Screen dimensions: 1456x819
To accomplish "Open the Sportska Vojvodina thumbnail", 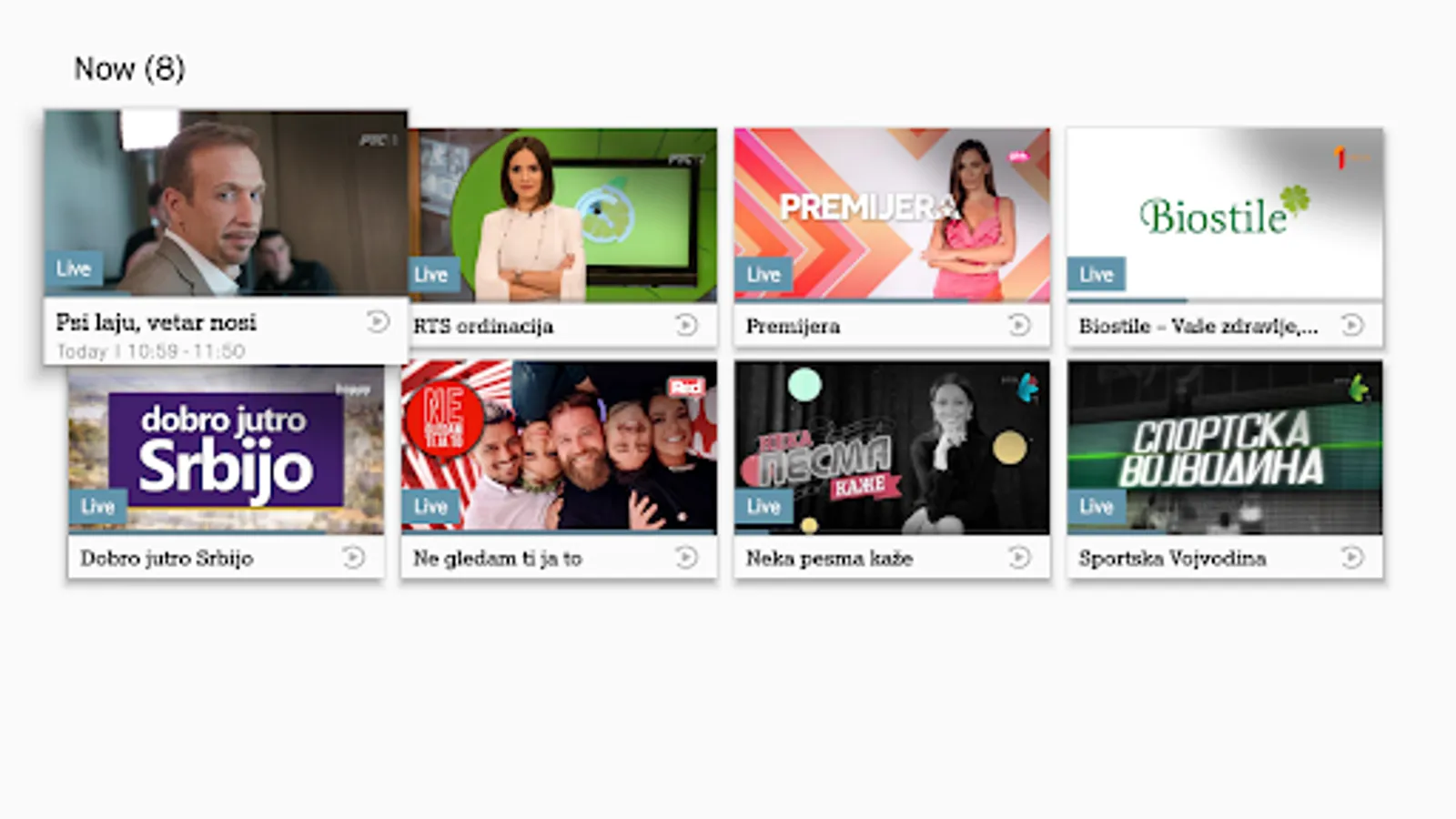I will 1225,448.
